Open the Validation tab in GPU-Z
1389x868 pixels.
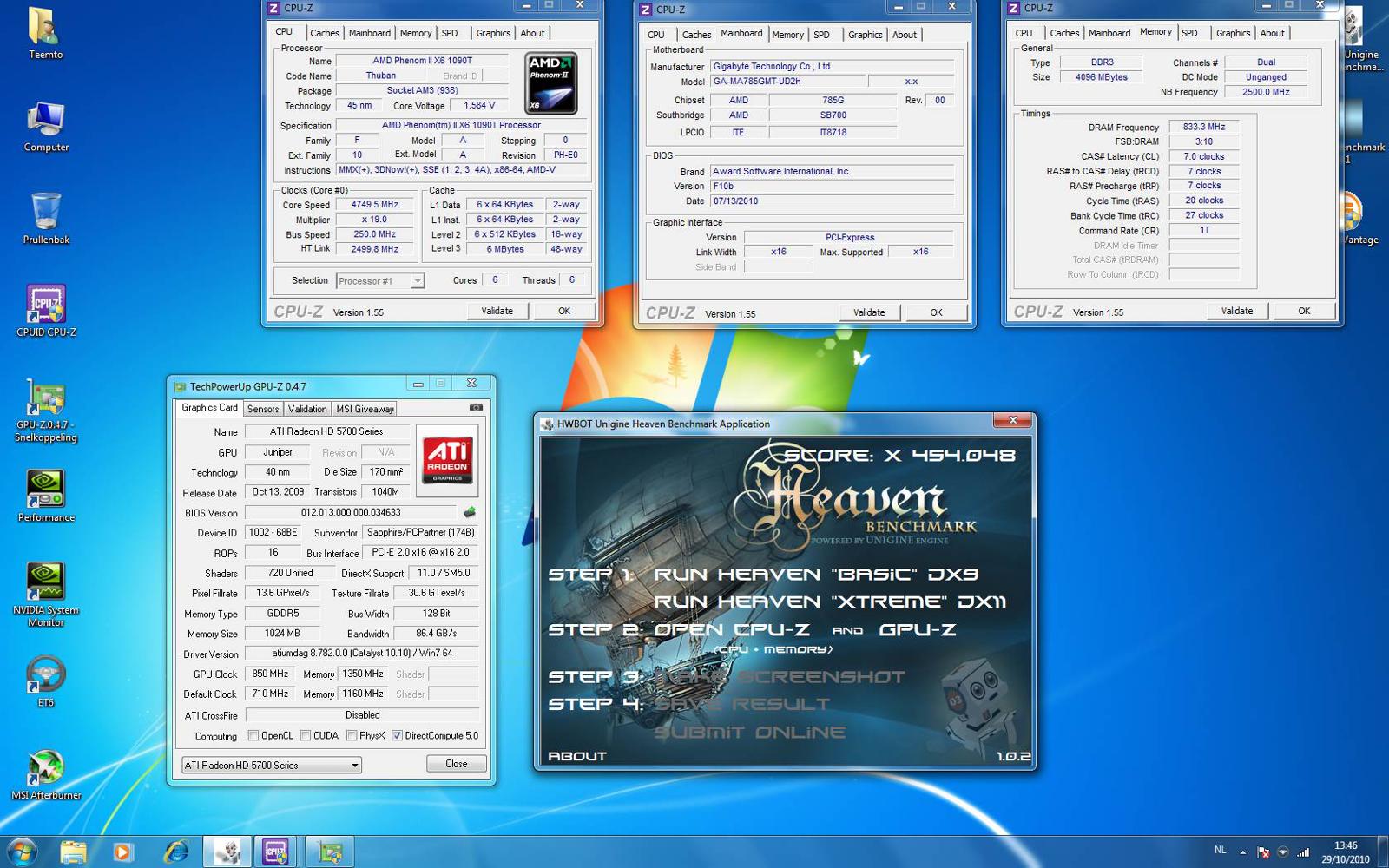pyautogui.click(x=307, y=409)
